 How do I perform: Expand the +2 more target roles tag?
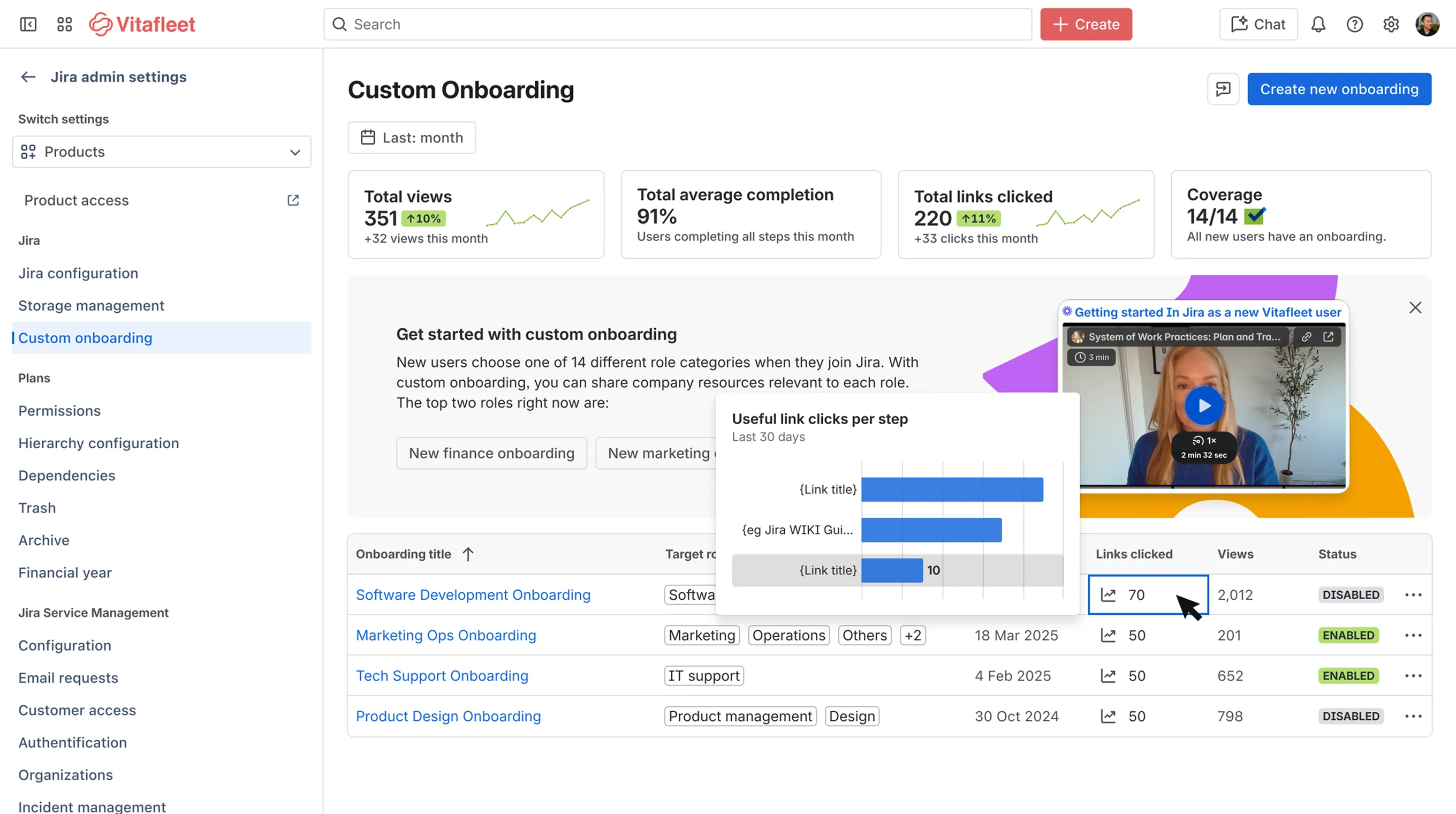point(913,635)
